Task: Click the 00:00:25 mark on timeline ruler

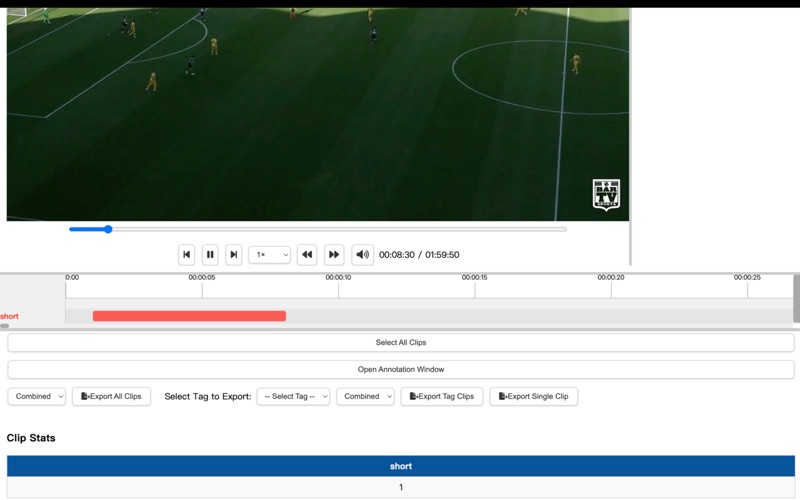Action: pyautogui.click(x=747, y=278)
